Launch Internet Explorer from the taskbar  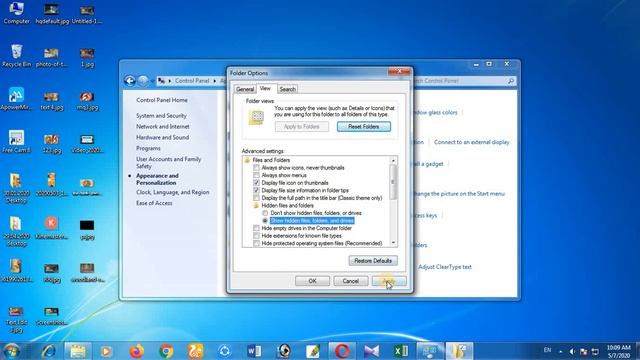pos(49,351)
